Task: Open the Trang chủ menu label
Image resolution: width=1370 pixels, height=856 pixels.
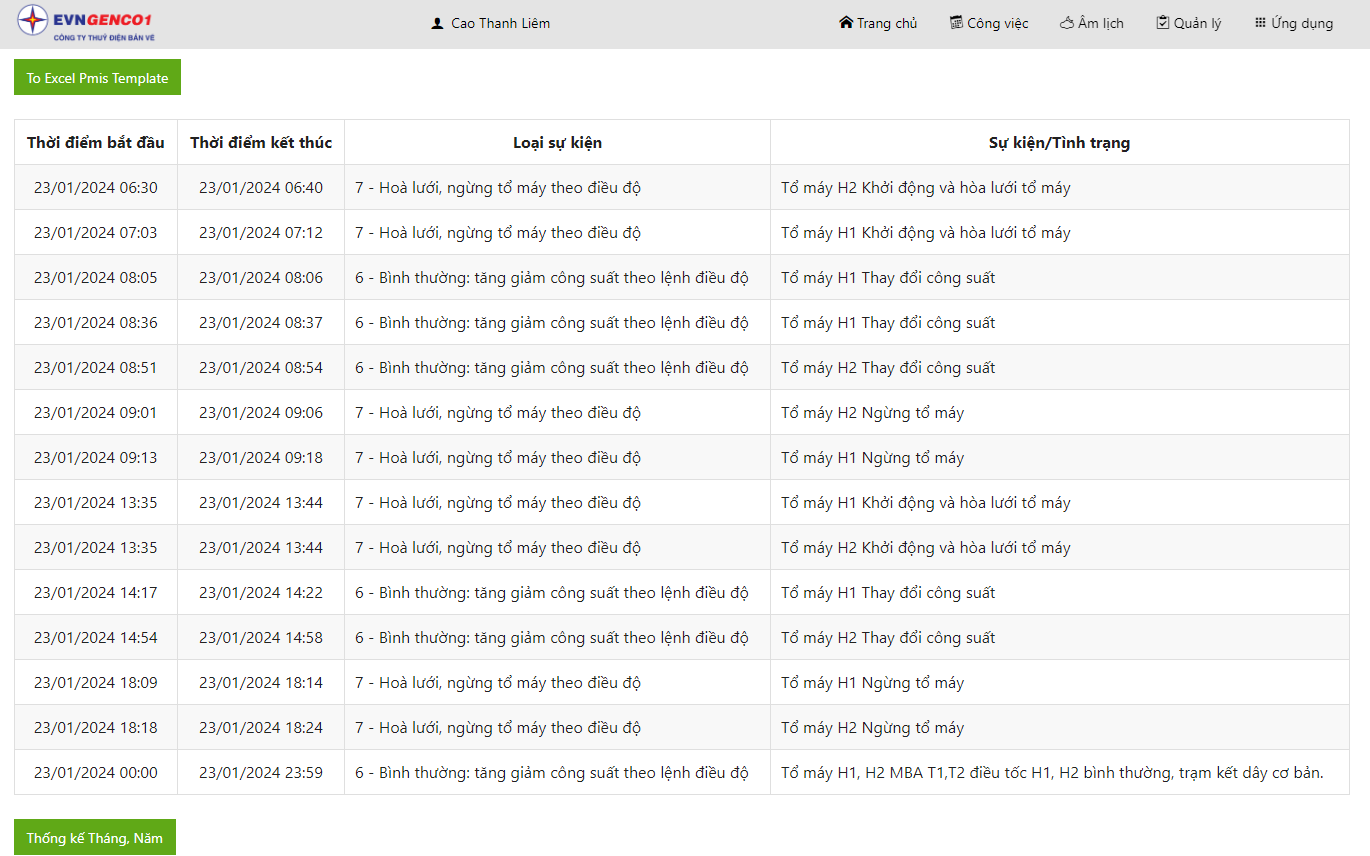Action: 887,23
